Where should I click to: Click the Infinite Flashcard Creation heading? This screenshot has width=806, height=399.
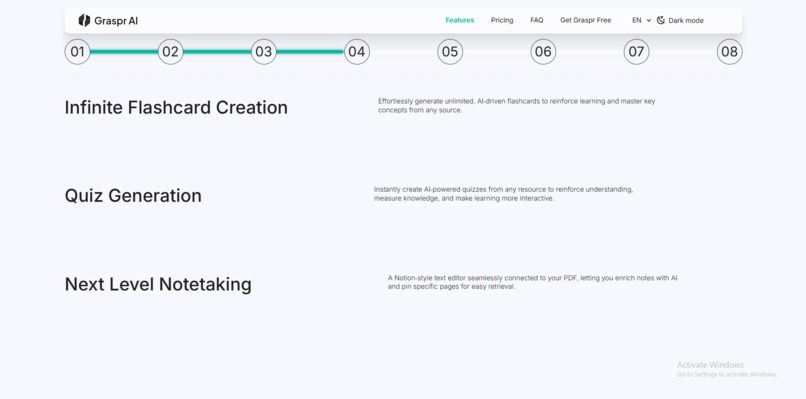pyautogui.click(x=176, y=107)
